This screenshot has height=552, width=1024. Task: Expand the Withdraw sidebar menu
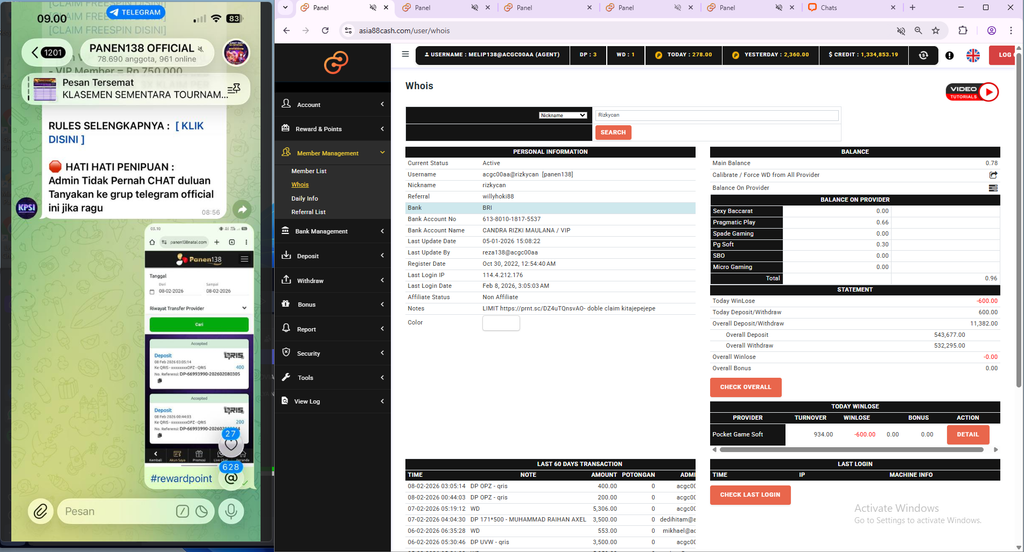[x=332, y=280]
